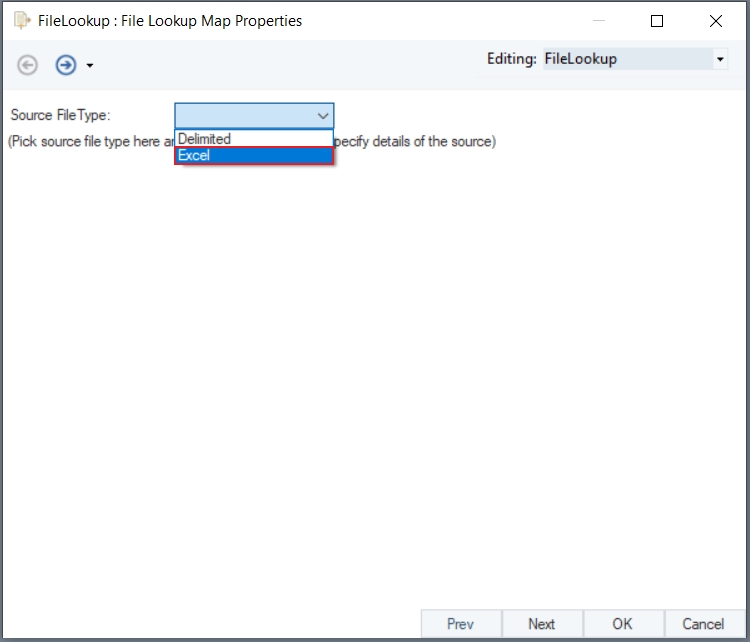
Task: Go forward with the right arrow icon
Action: coord(66,65)
